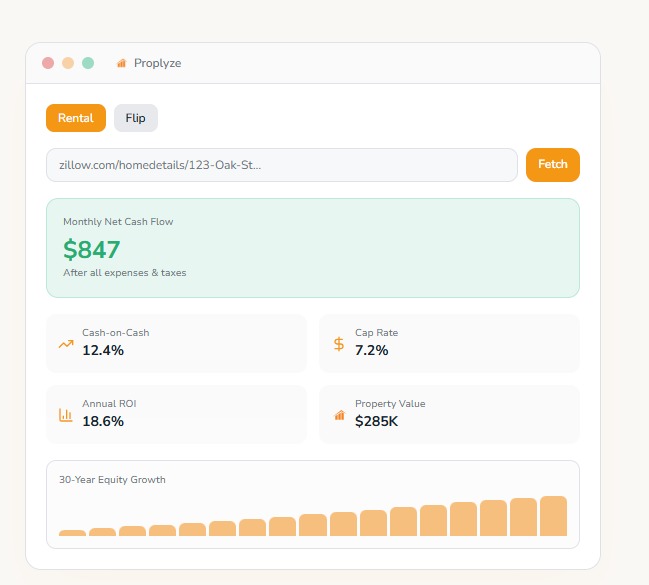Open the Property Value $285K card
Image resolution: width=649 pixels, height=585 pixels.
(x=449, y=414)
